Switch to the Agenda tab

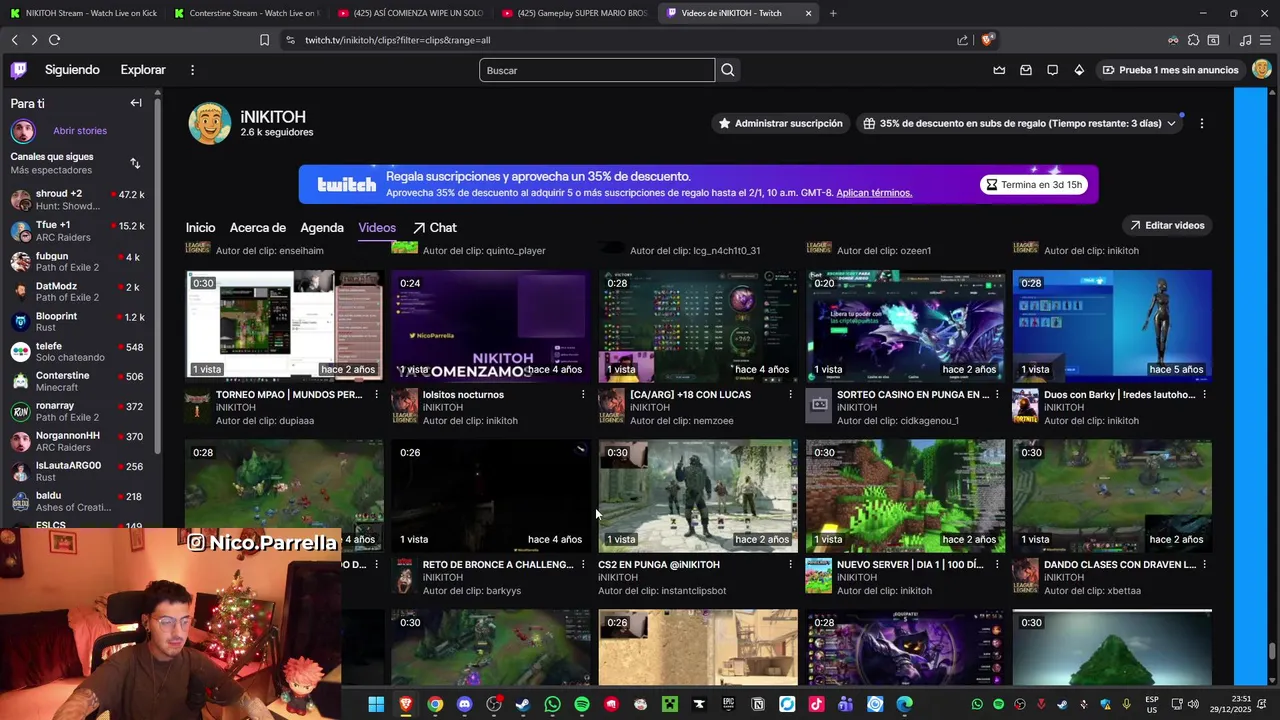click(322, 228)
